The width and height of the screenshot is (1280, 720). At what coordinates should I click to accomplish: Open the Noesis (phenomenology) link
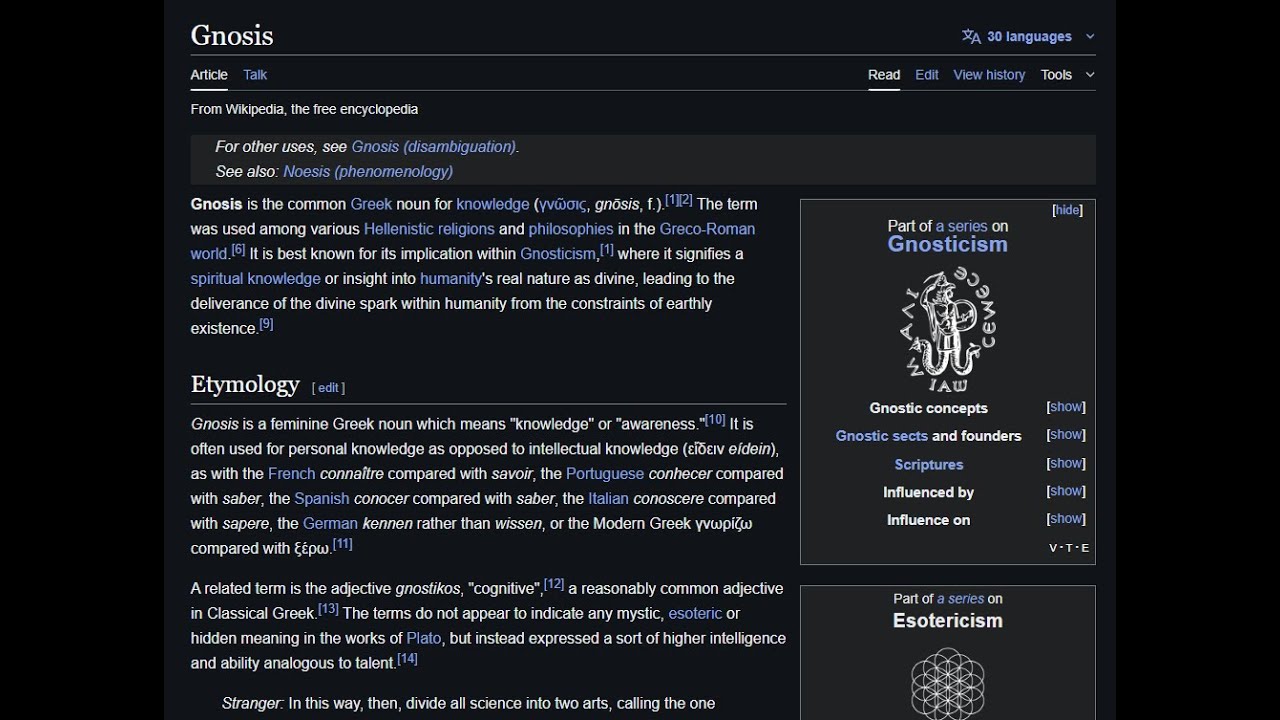368,172
